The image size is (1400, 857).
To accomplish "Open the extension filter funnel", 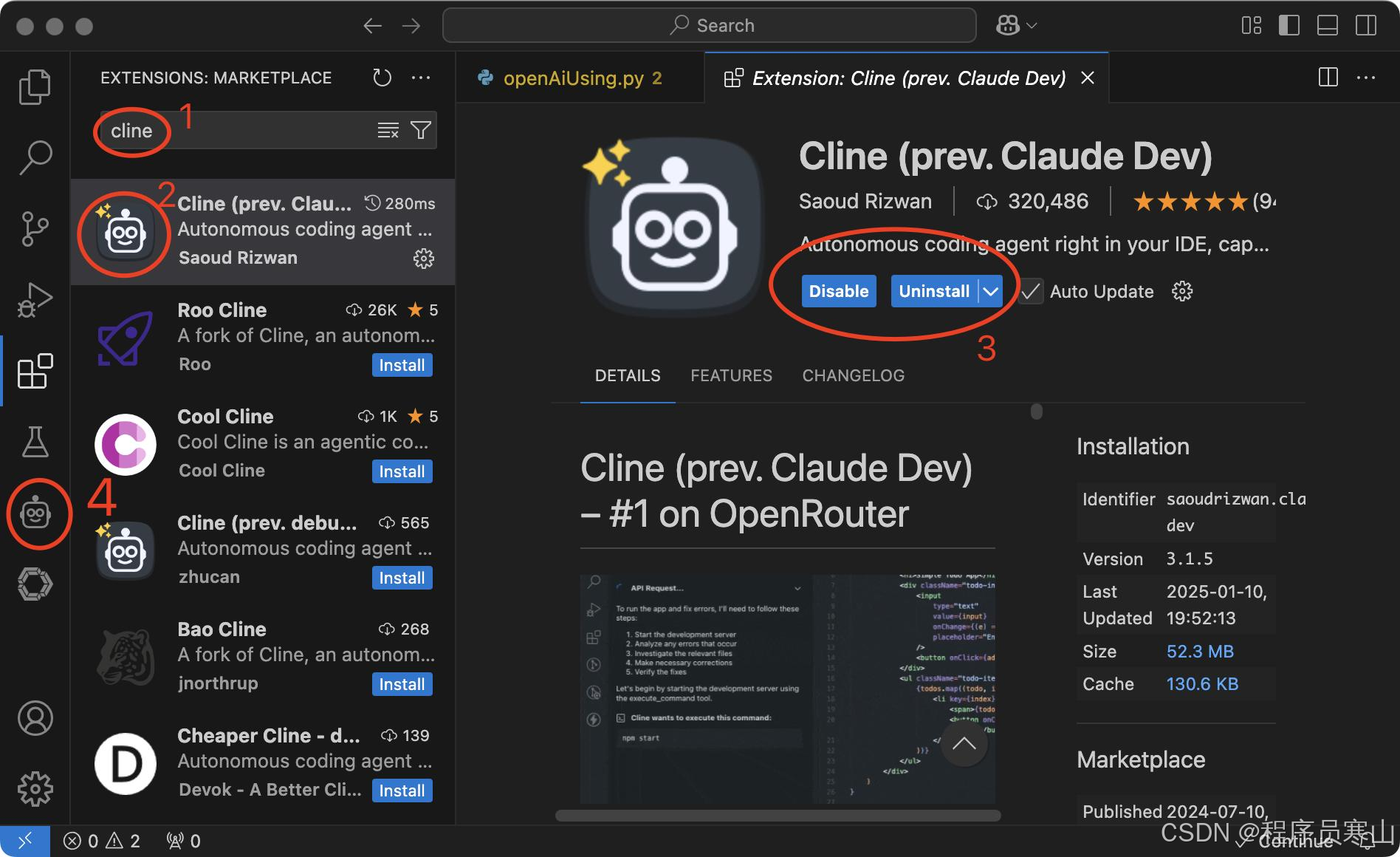I will point(421,131).
